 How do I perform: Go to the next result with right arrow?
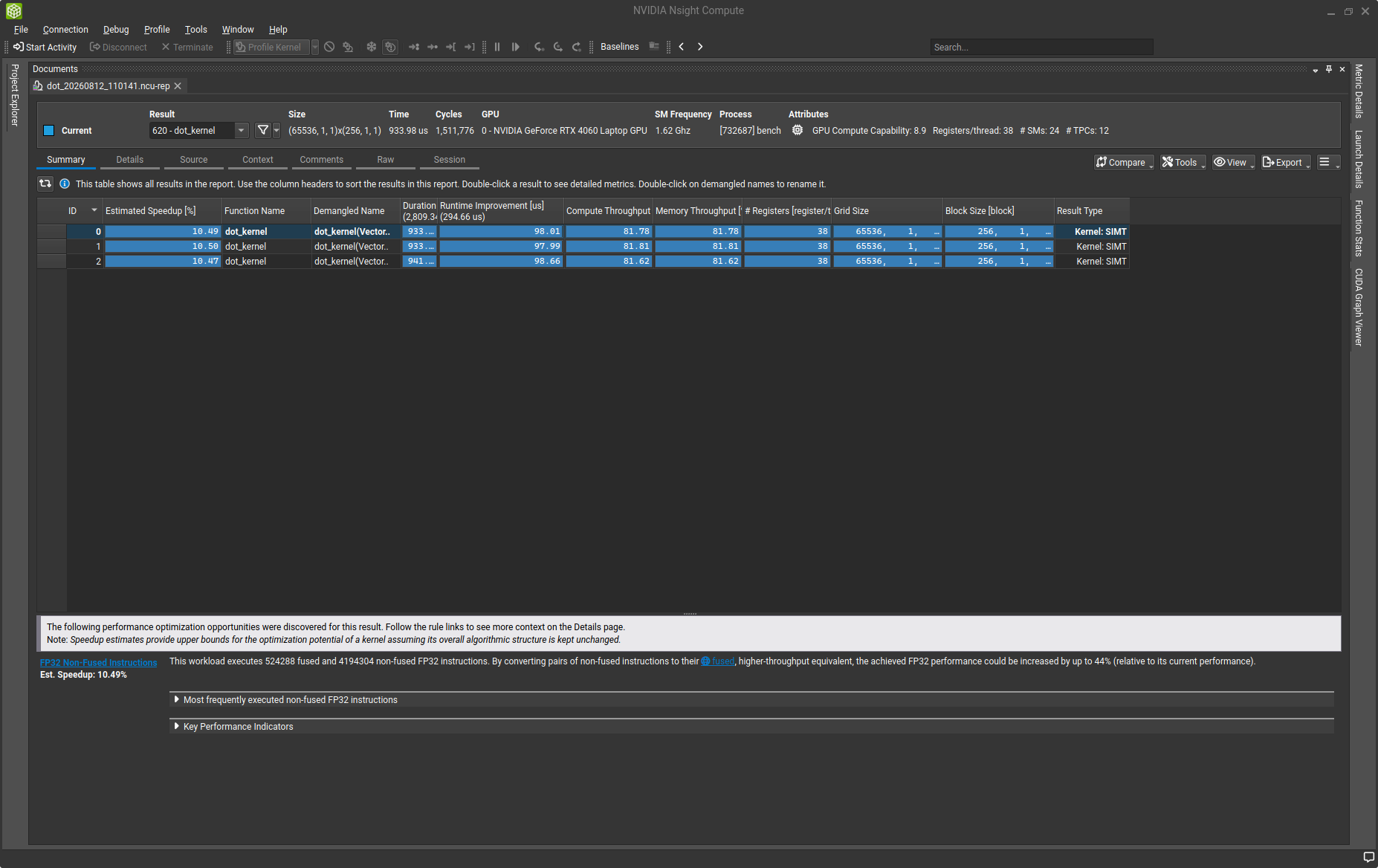click(700, 47)
